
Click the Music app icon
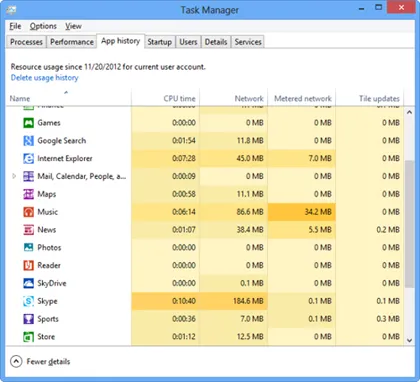pos(28,212)
